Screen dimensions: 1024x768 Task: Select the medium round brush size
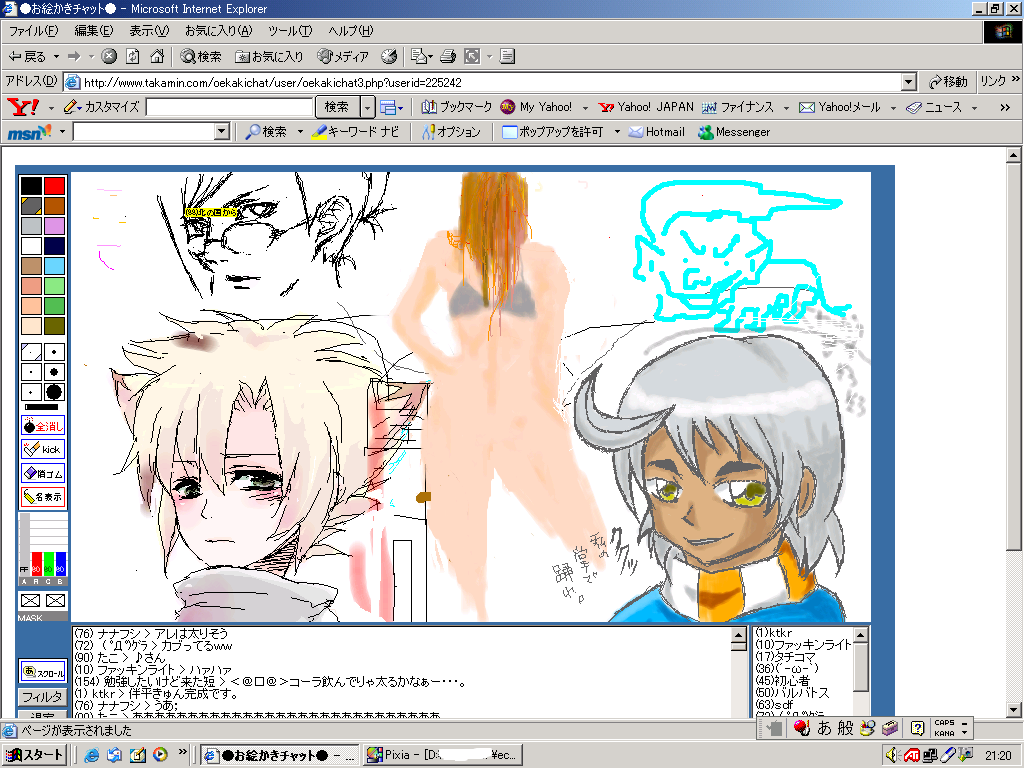click(54, 372)
